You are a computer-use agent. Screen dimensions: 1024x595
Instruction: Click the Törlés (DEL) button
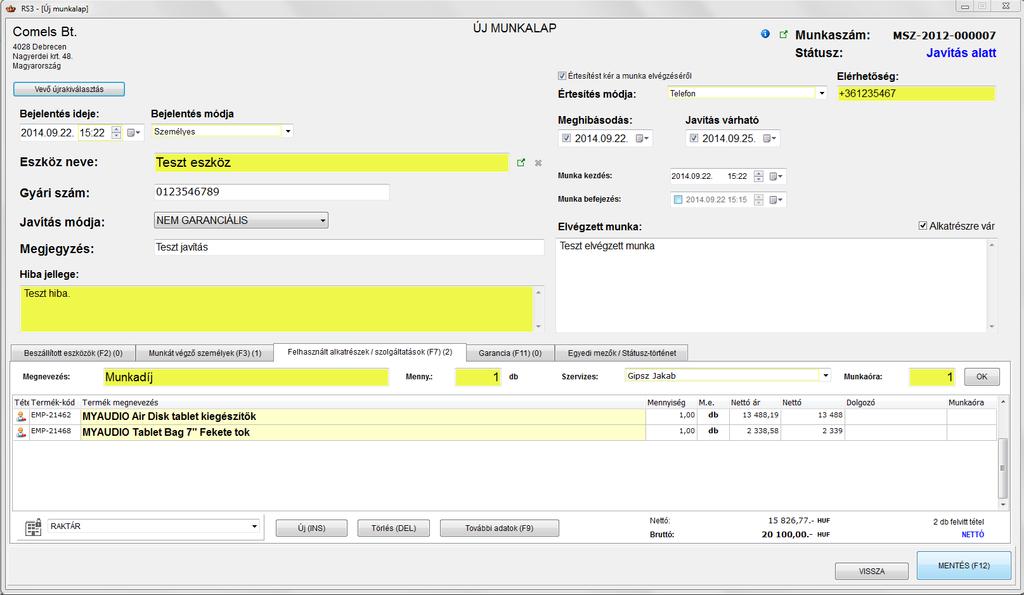[394, 528]
